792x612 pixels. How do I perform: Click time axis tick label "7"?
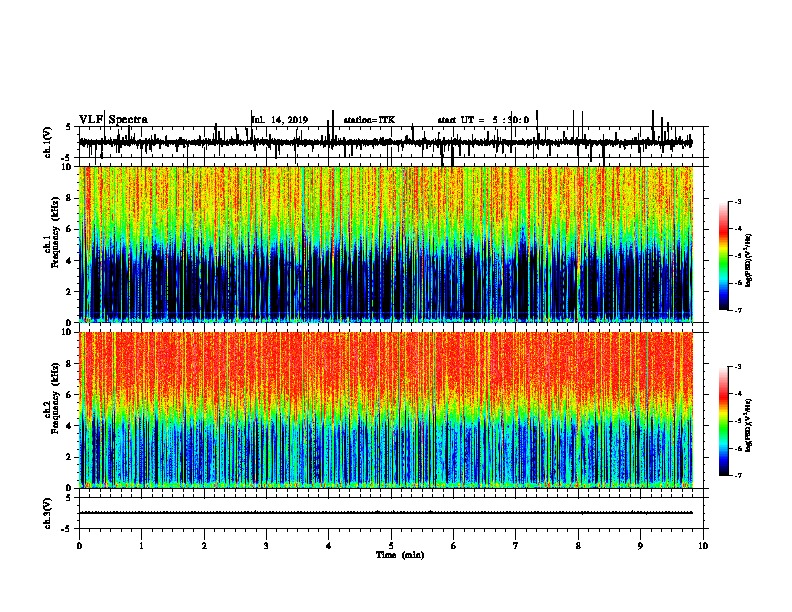[x=516, y=546]
